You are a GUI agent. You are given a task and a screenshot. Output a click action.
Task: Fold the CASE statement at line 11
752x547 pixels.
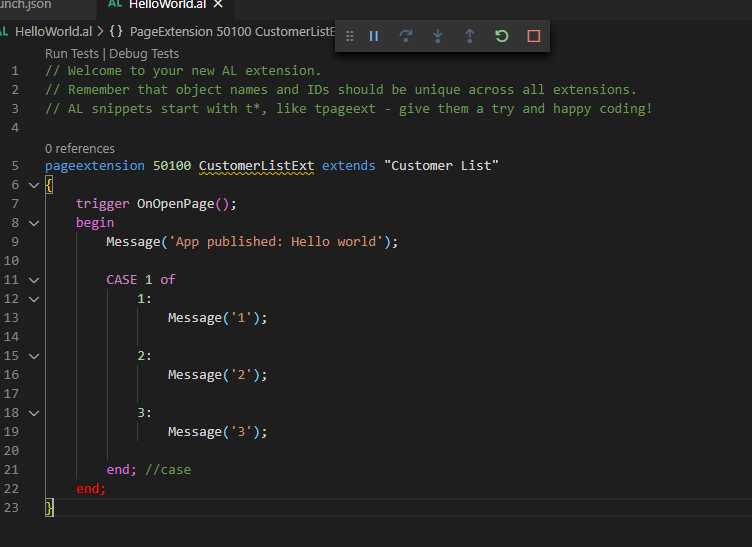coord(34,280)
